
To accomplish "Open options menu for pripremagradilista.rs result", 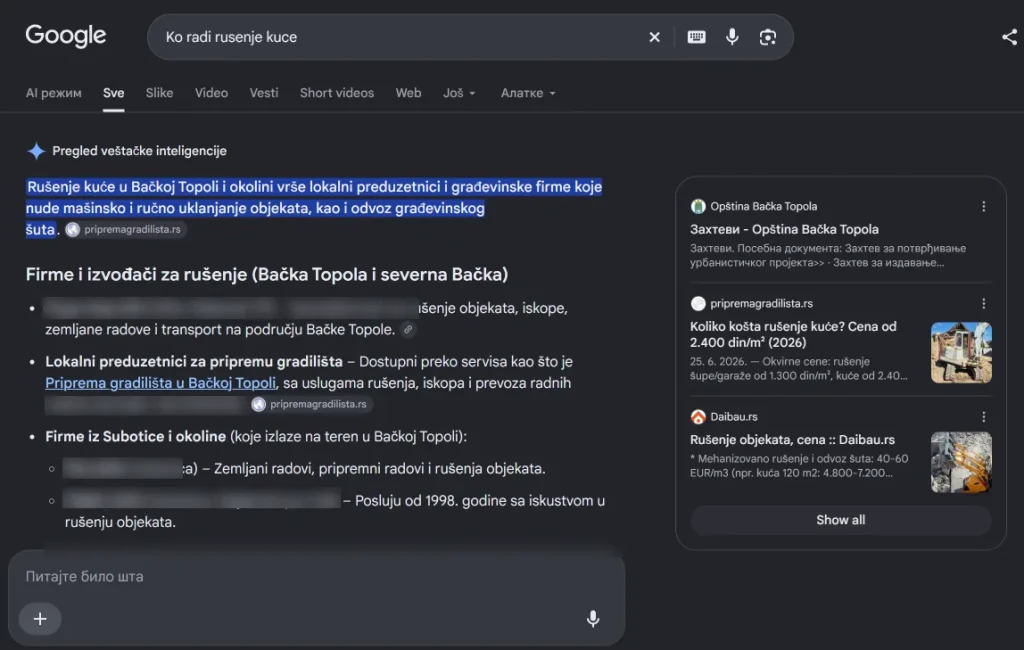I will 984,304.
